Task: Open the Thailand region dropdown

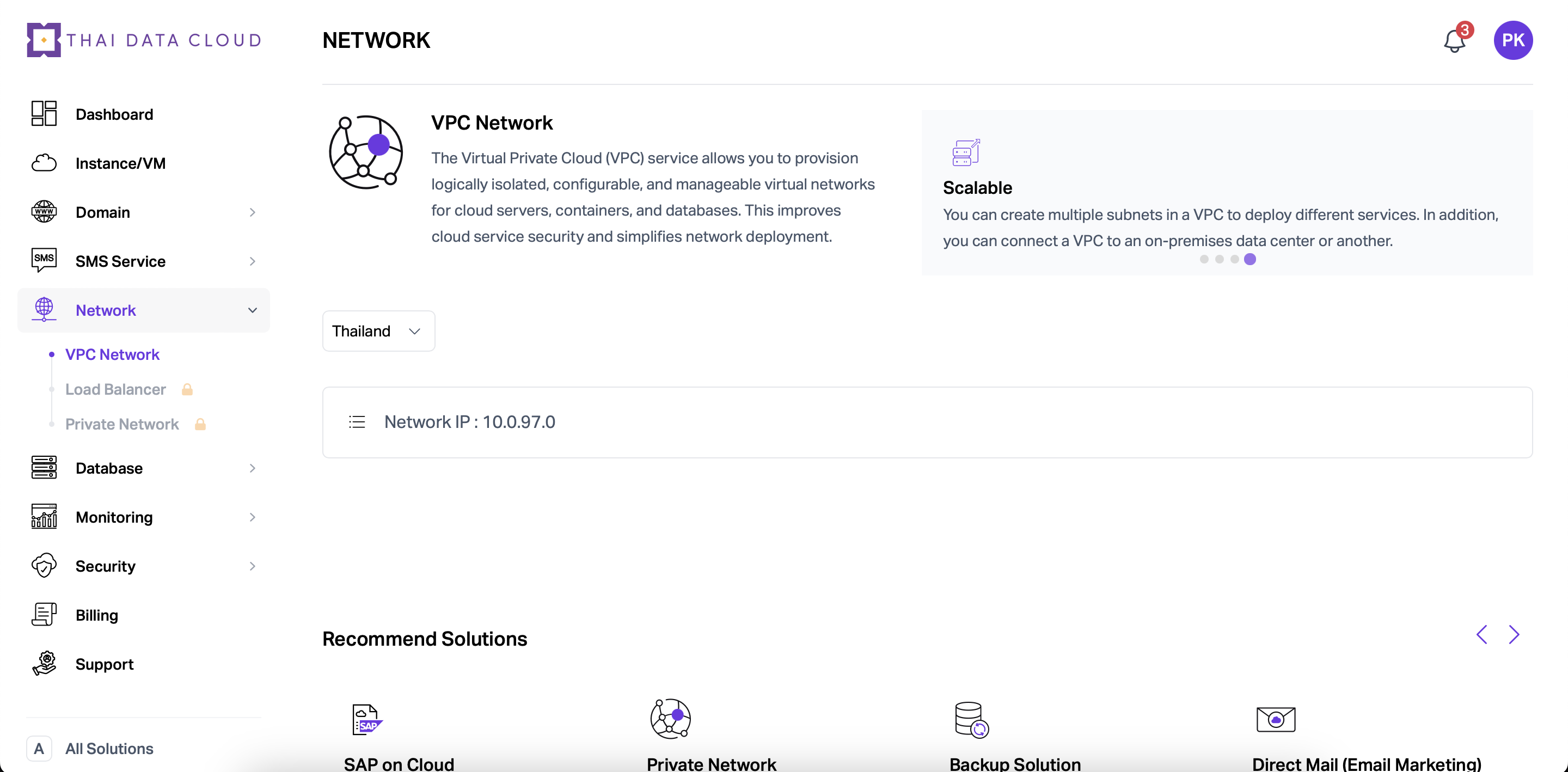Action: (x=378, y=331)
